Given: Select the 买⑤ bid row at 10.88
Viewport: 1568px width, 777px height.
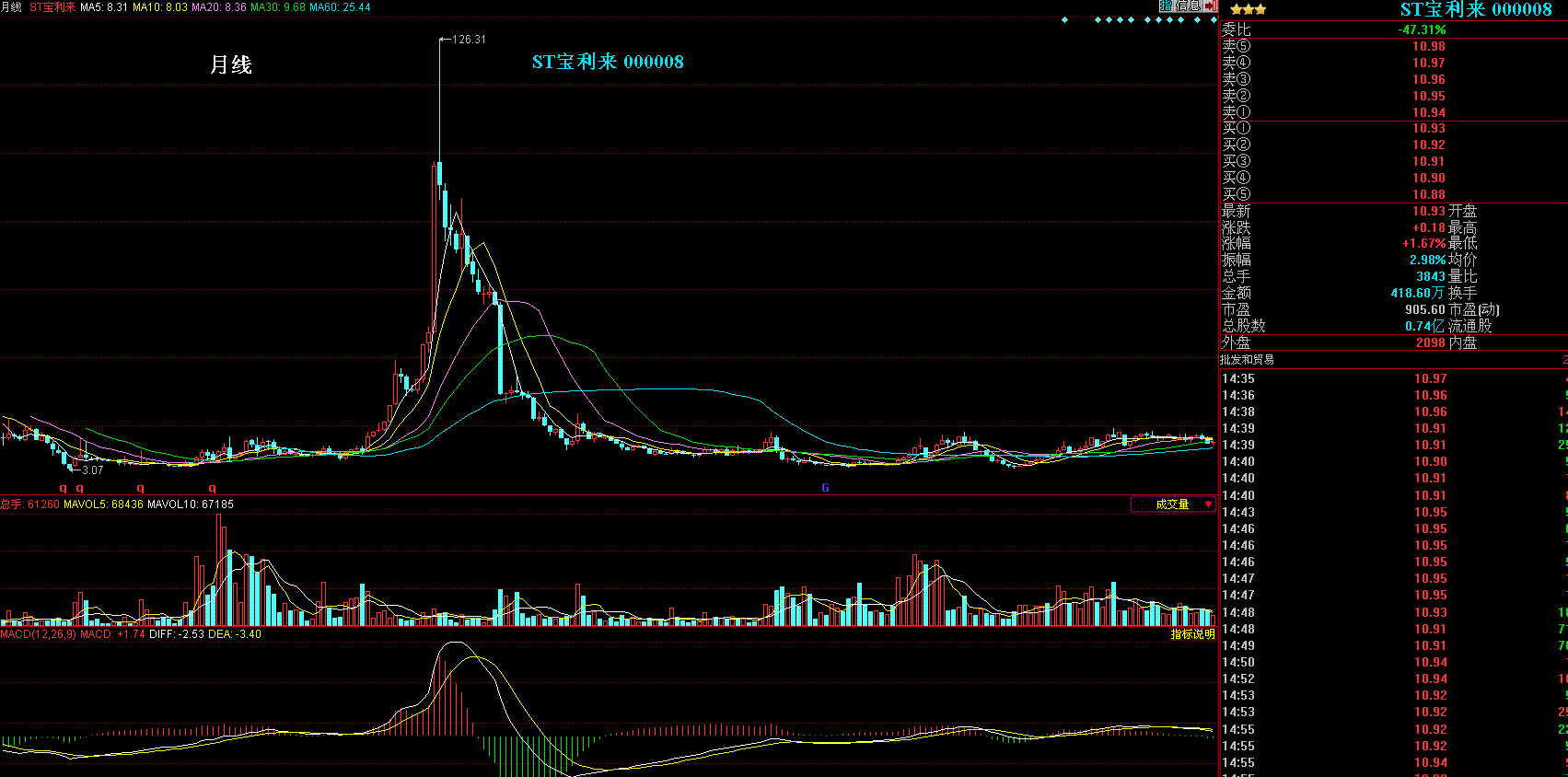Looking at the screenshot, I should point(1394,194).
